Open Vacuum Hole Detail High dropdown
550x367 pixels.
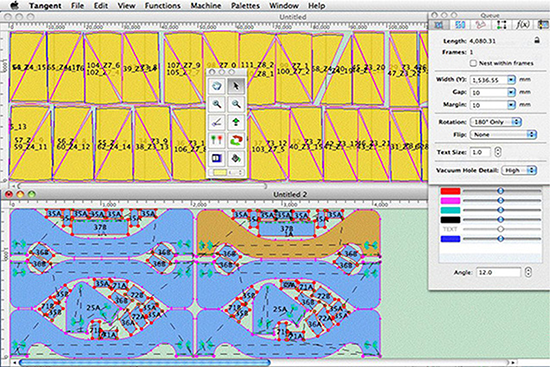519,170
